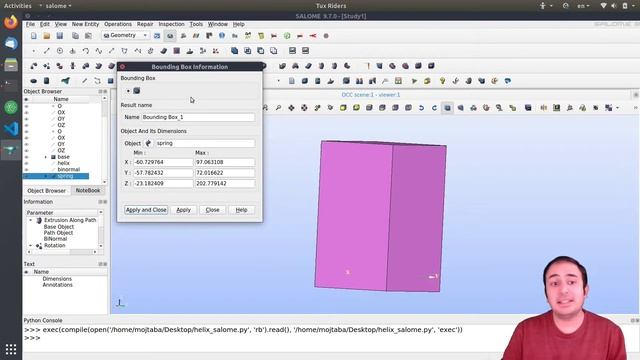Viewport: 640px width, 360px height.
Task: Switch to the Object Browser tab
Action: 47,191
